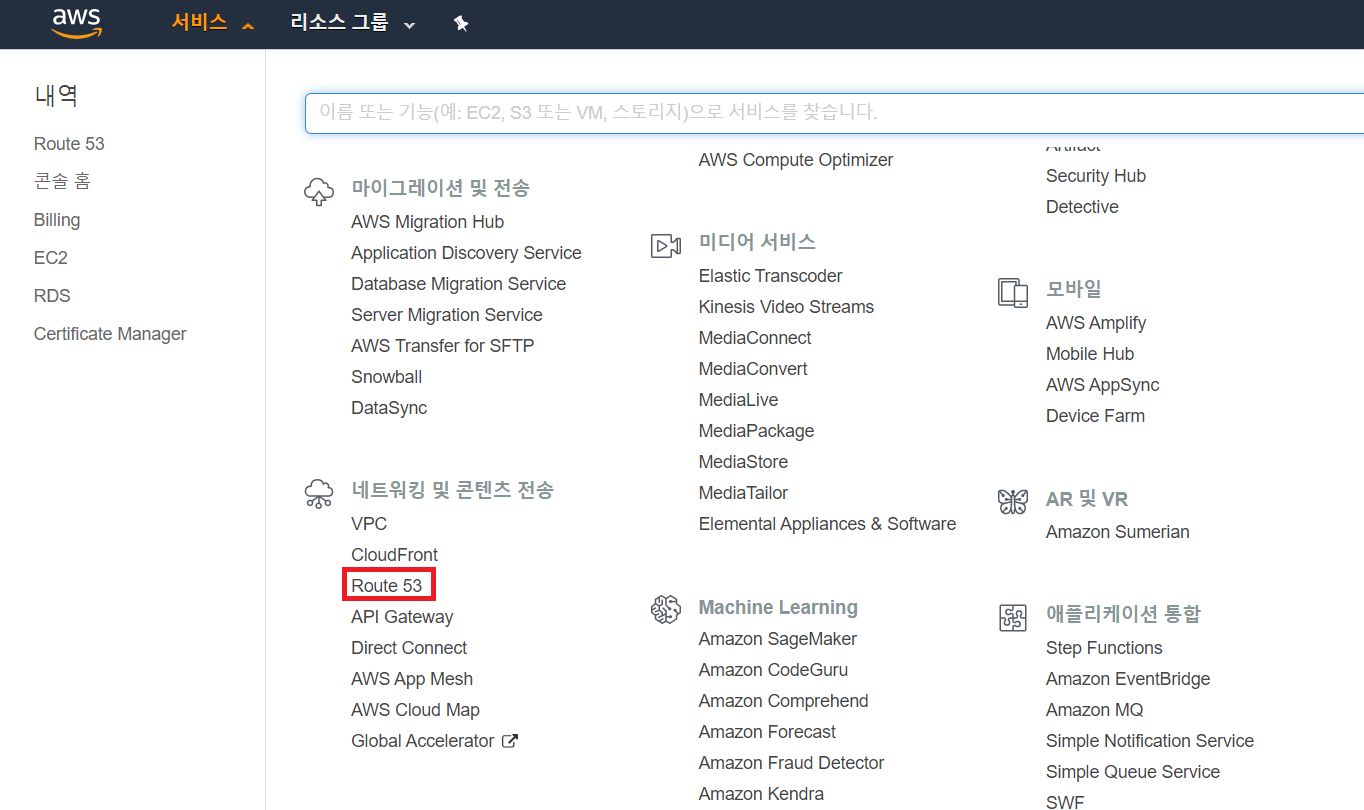Collapse the 서비스 services menu
This screenshot has width=1364, height=810.
point(213,23)
